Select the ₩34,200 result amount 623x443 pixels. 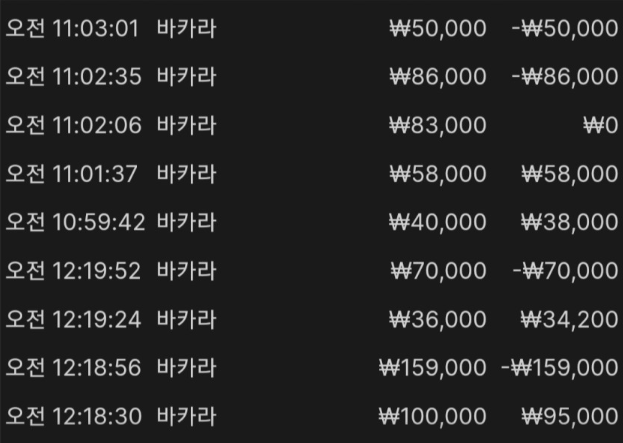569,320
